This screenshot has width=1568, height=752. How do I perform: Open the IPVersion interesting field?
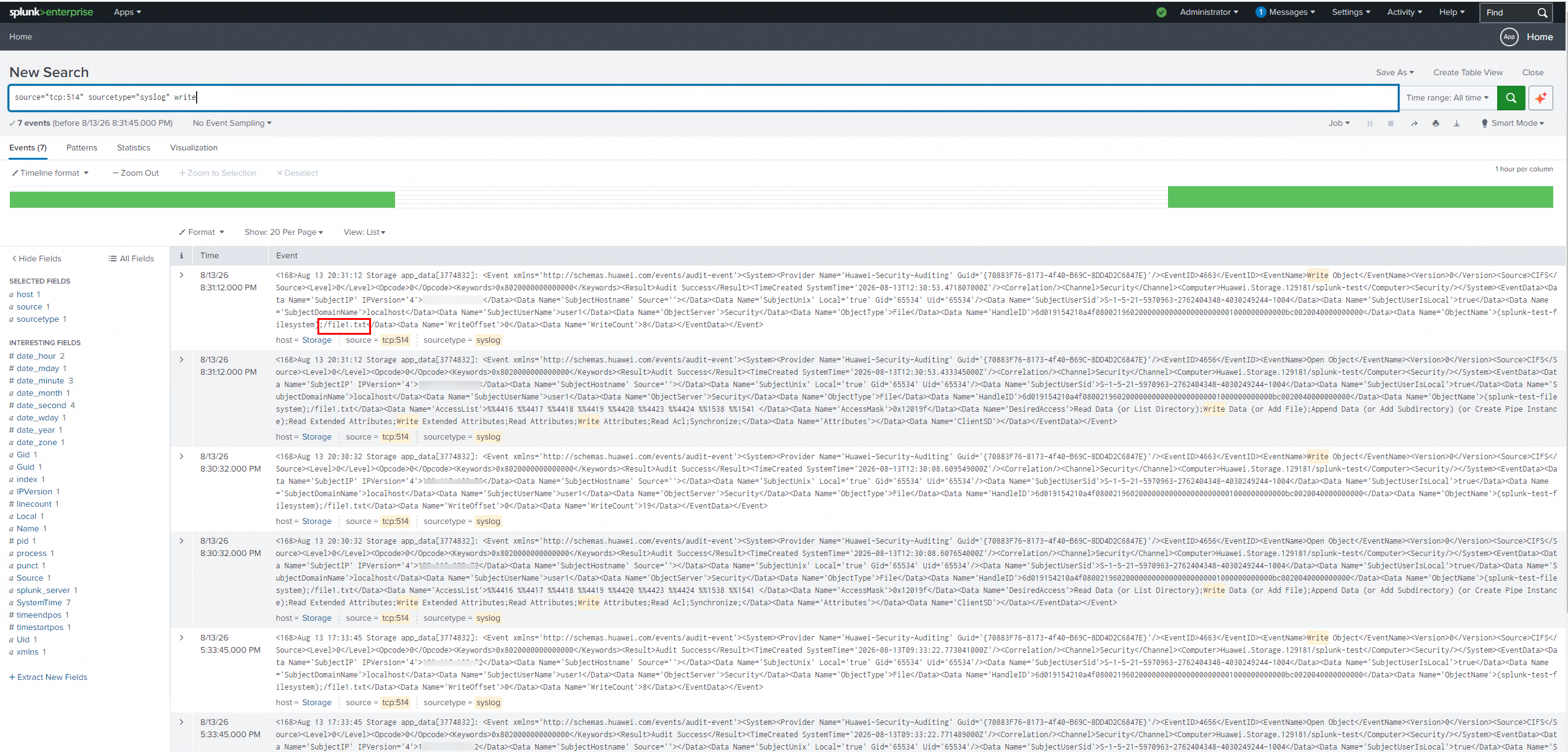[x=35, y=492]
